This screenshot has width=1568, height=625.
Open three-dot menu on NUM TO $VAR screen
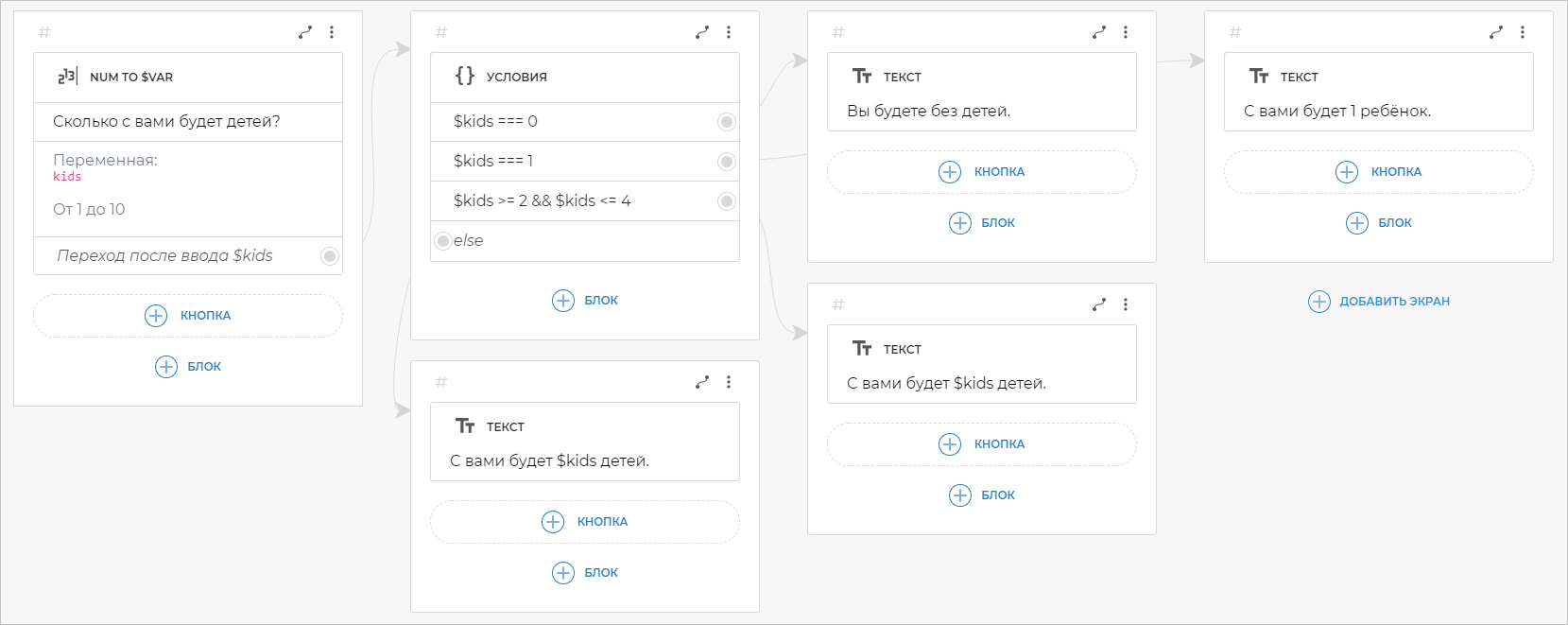pos(332,32)
